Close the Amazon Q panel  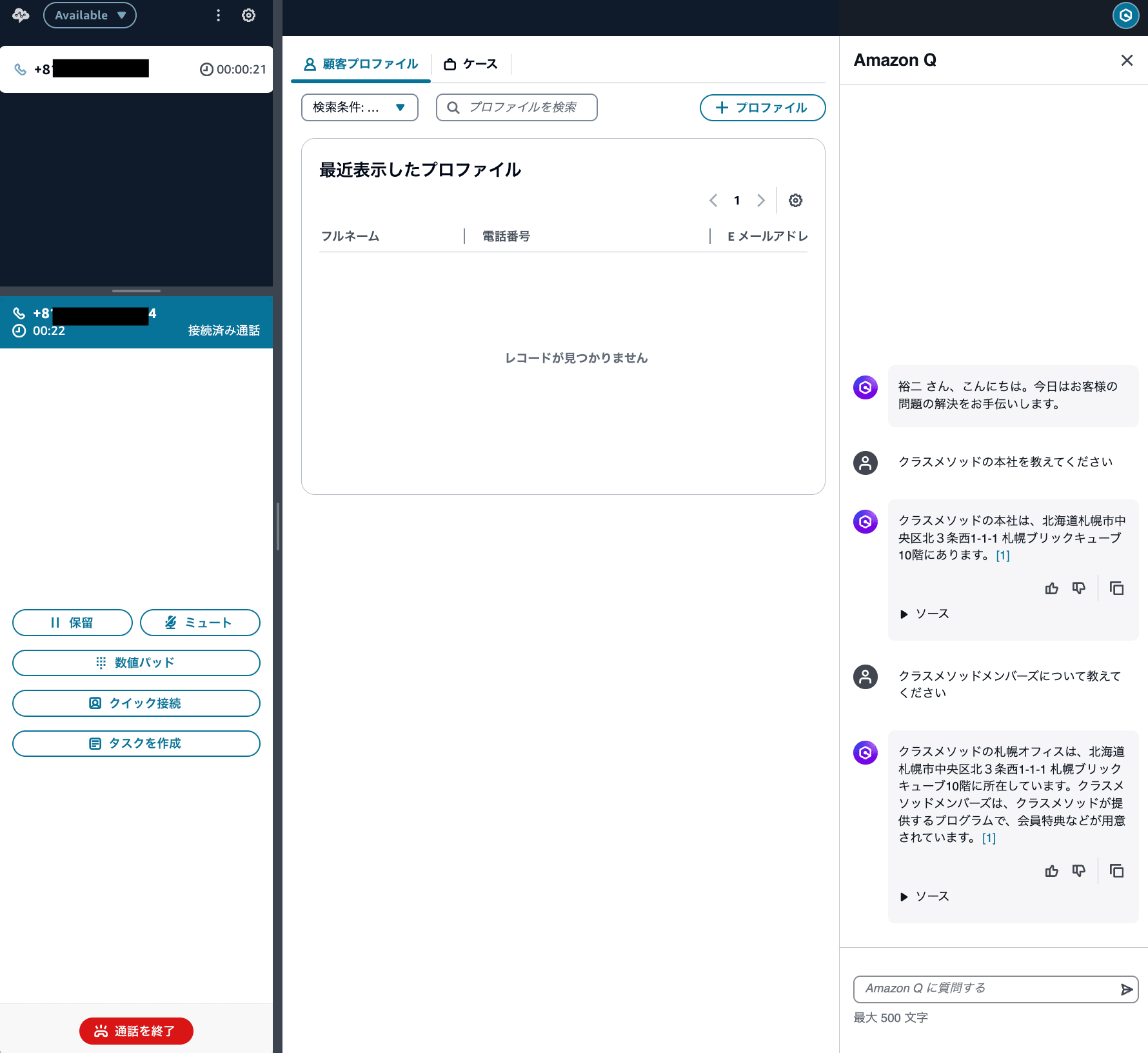pos(1127,60)
